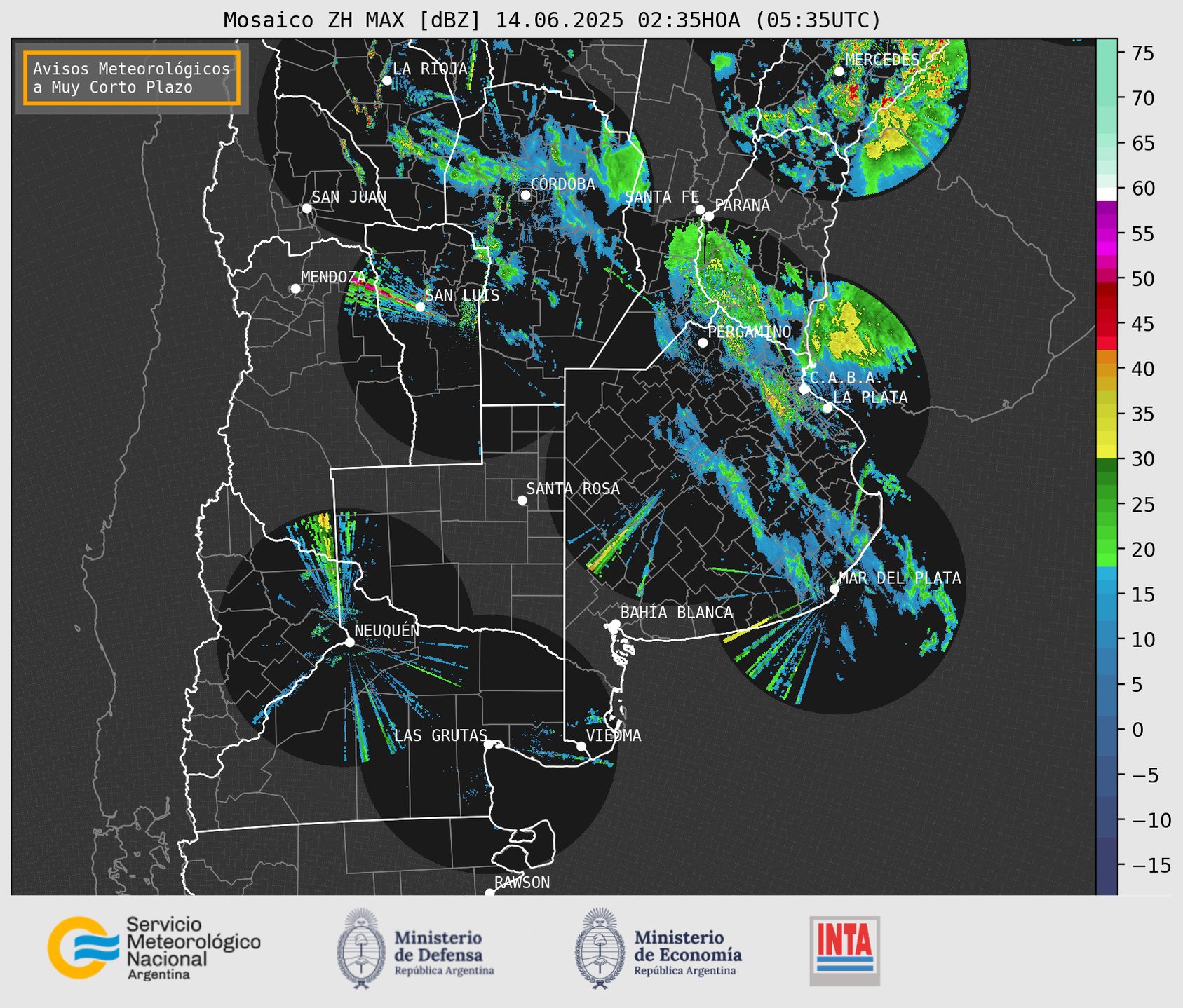
Task: Click the Servicio Meteorológico Nacional logo
Action: pyautogui.click(x=154, y=948)
